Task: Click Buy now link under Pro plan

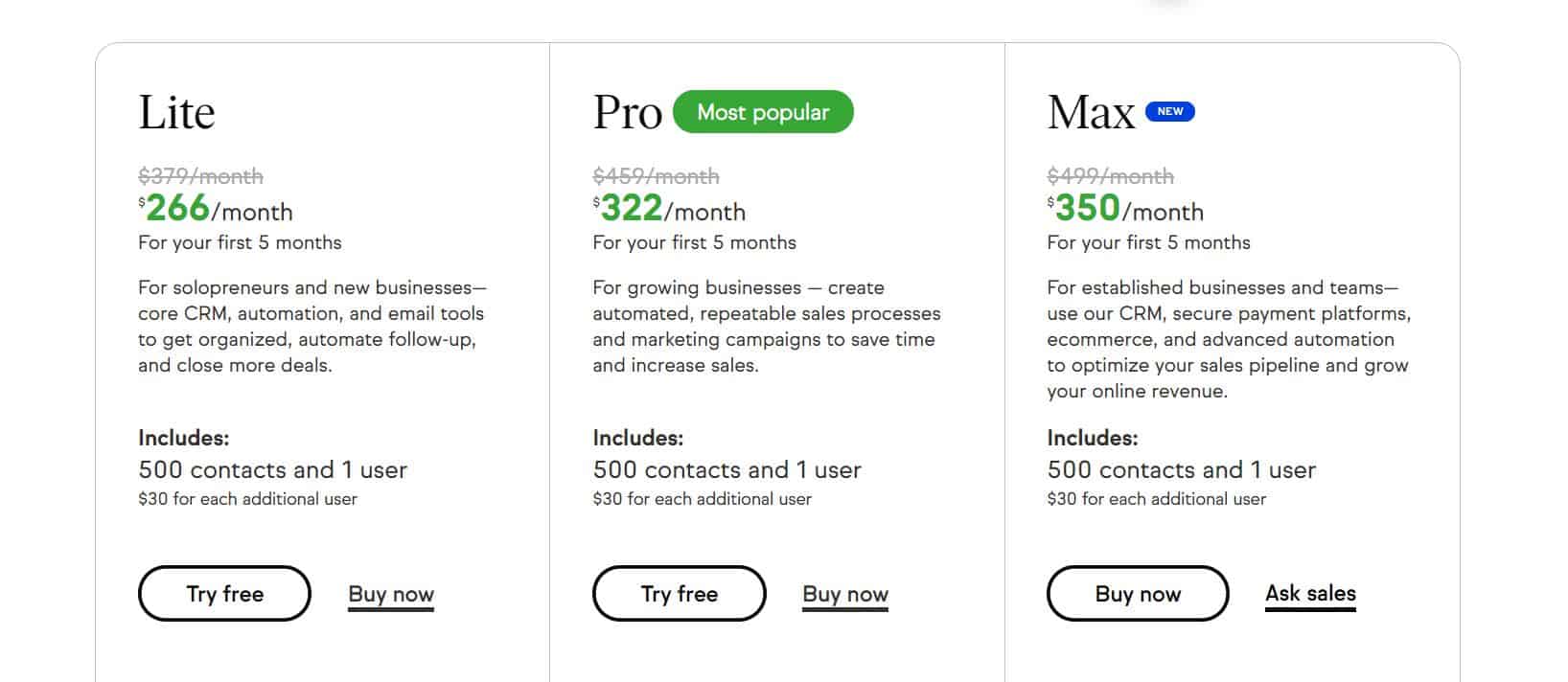Action: coord(845,595)
